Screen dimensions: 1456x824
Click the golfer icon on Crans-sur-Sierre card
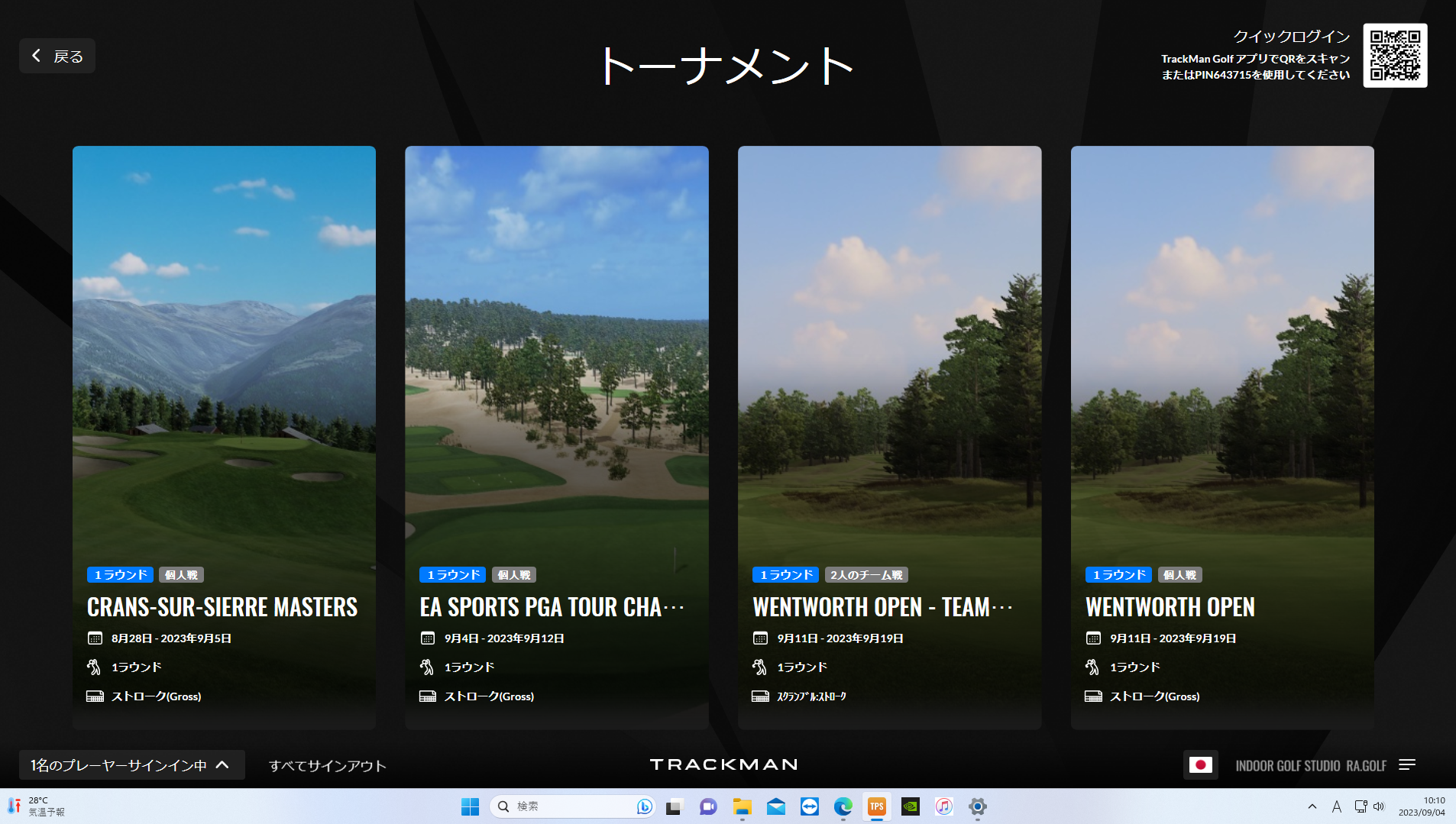tap(94, 667)
